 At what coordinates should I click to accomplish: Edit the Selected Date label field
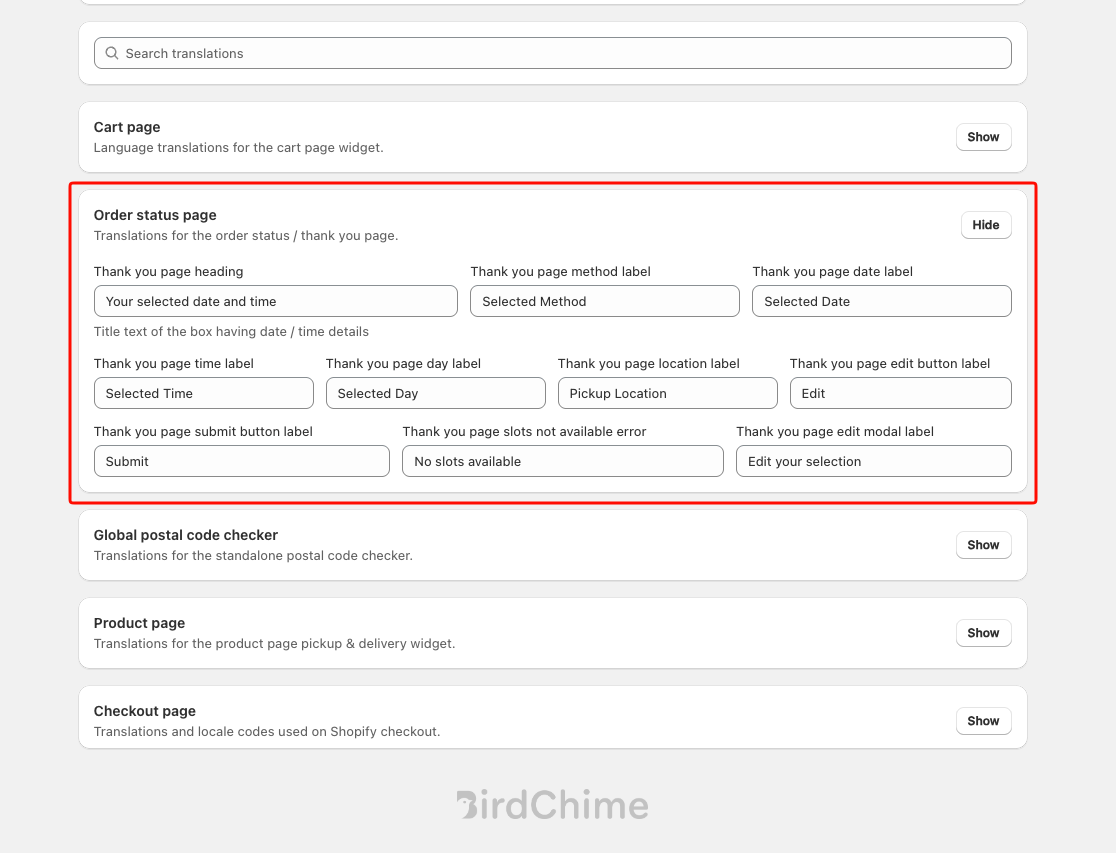point(881,301)
